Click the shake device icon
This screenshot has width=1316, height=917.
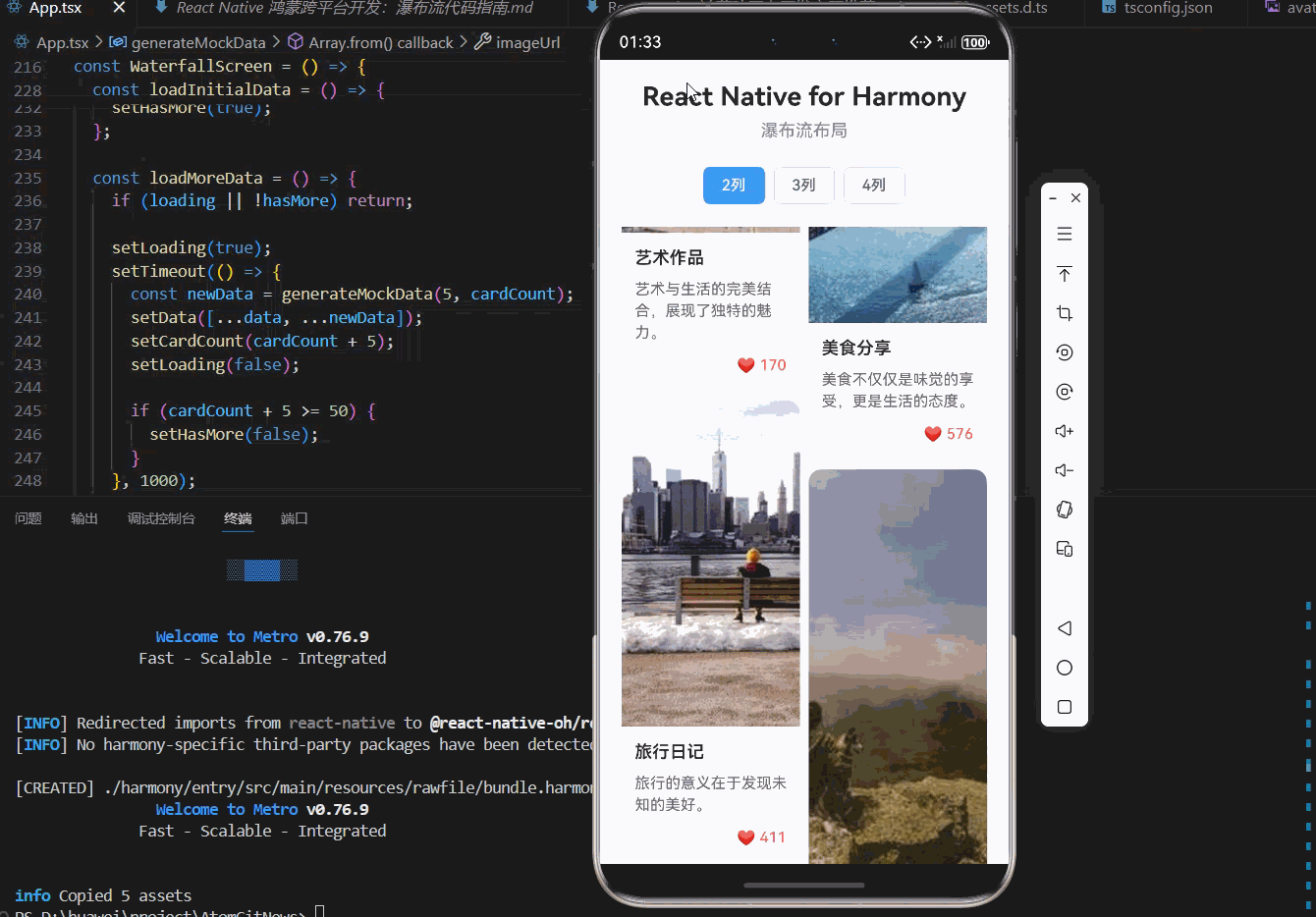1065,510
